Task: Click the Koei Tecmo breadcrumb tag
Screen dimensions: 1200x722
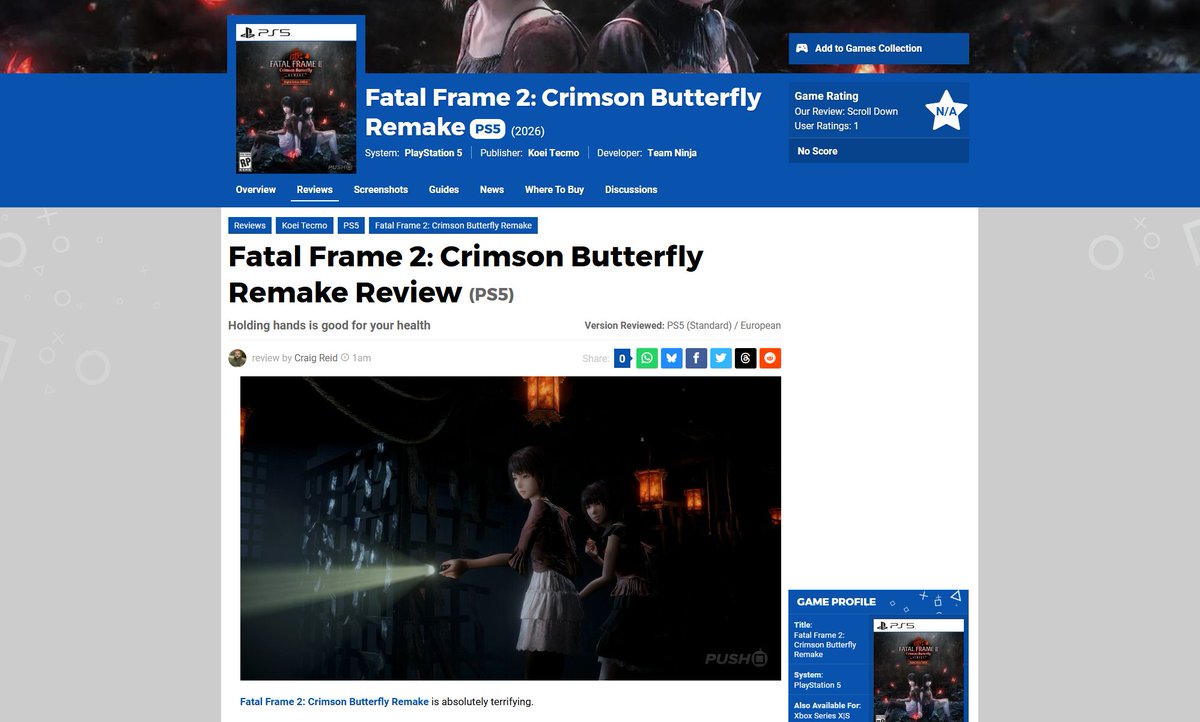Action: pos(304,226)
